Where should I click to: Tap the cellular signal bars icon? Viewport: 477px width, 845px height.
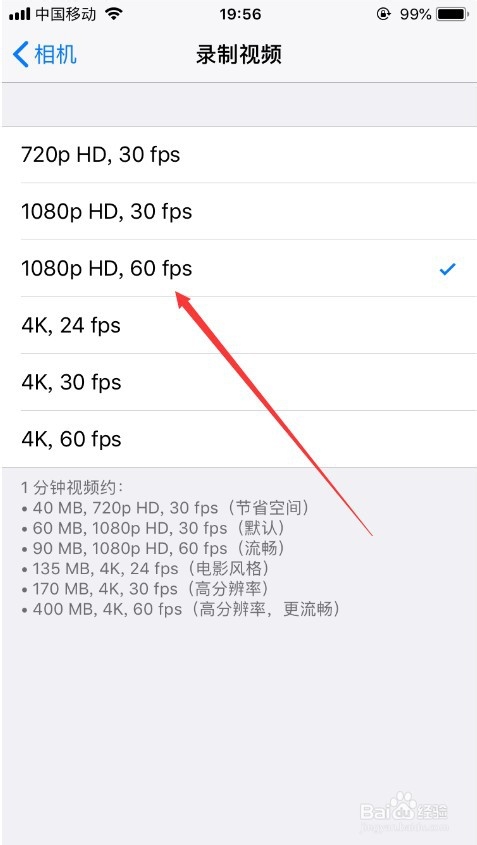click(20, 15)
